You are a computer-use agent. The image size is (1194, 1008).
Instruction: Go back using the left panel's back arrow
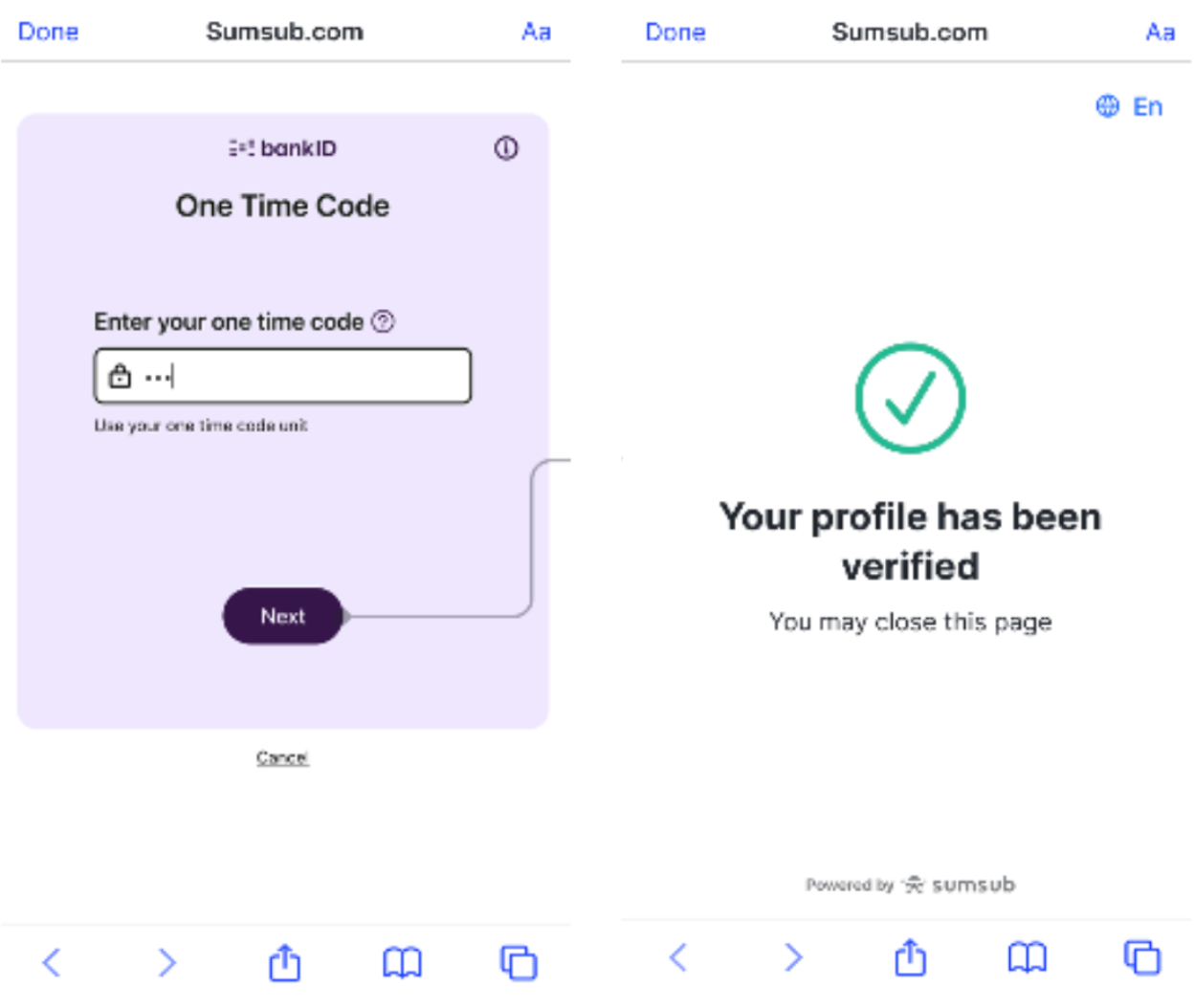coord(53,961)
